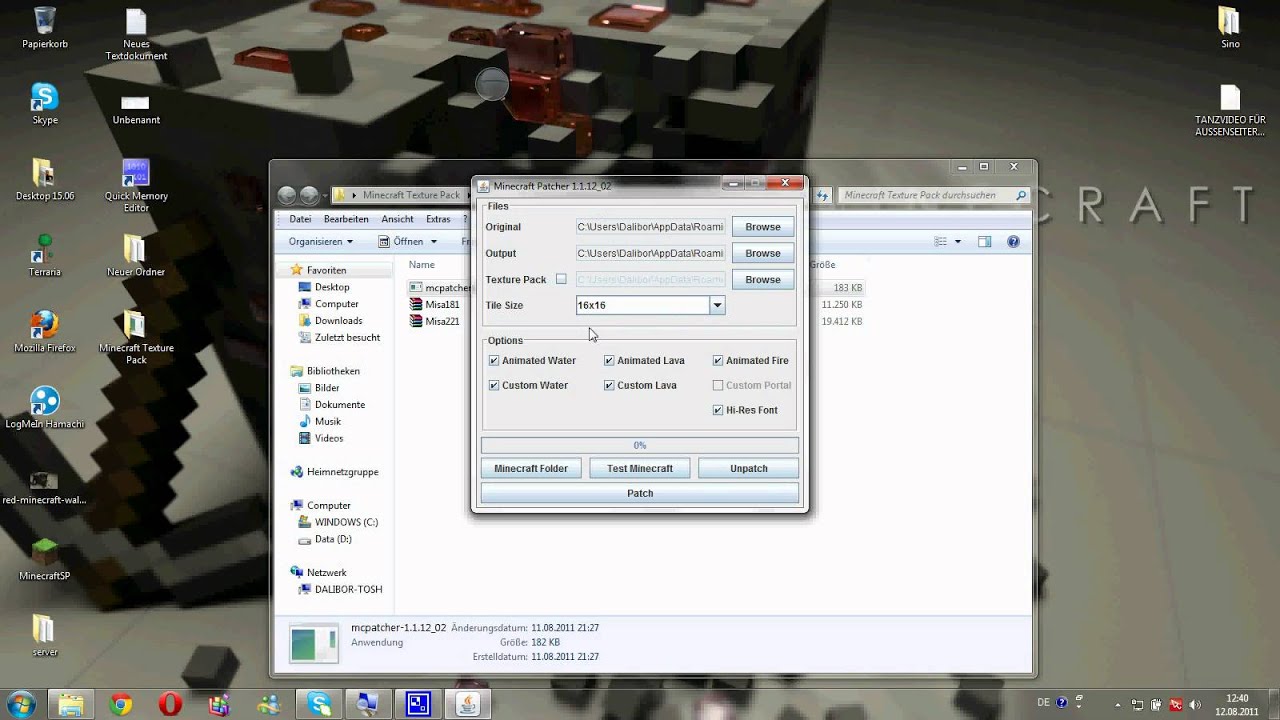Open the Opera browser taskbar icon
The width and height of the screenshot is (1280, 720).
coord(168,703)
